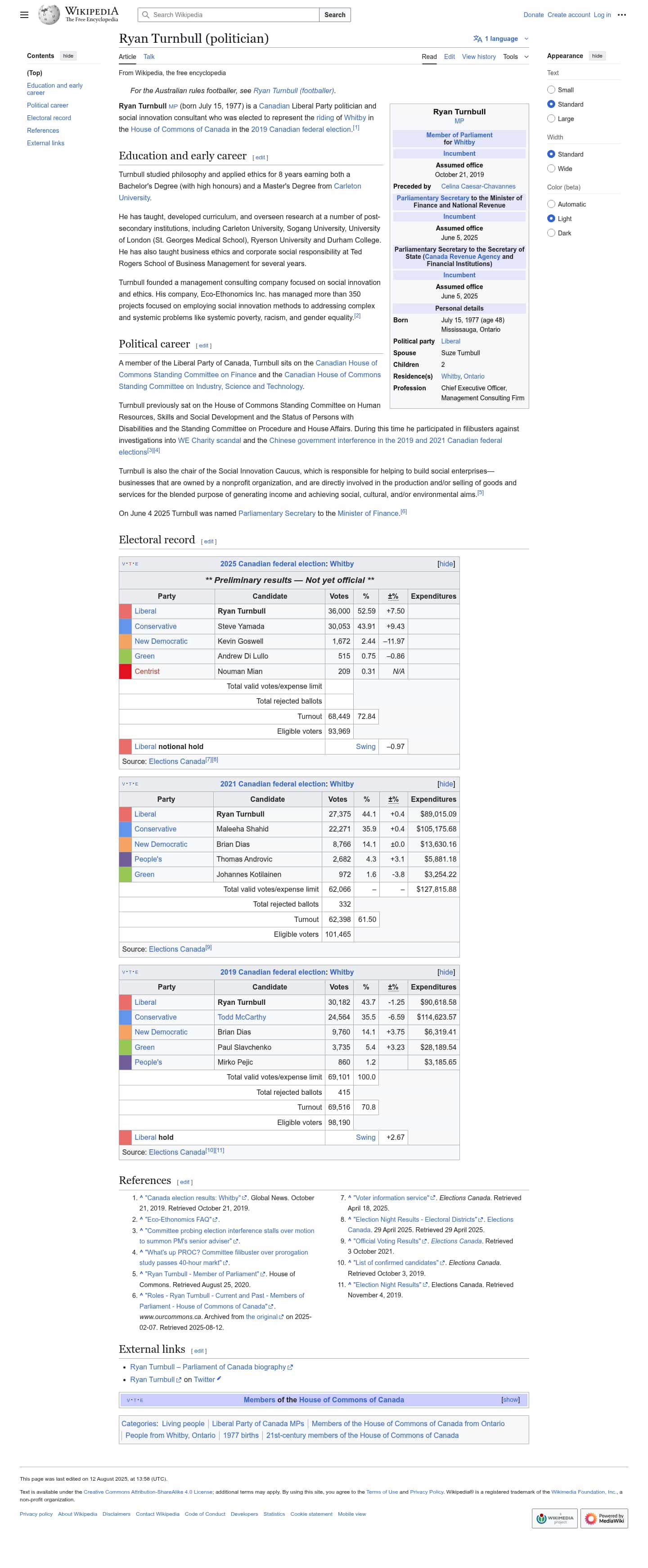Open Whitby link in 2019 election title
The height and width of the screenshot is (1568, 648).
[x=342, y=972]
